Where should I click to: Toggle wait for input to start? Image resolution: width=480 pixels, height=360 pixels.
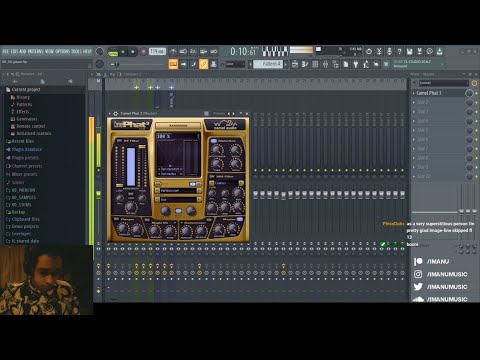[x=183, y=51]
